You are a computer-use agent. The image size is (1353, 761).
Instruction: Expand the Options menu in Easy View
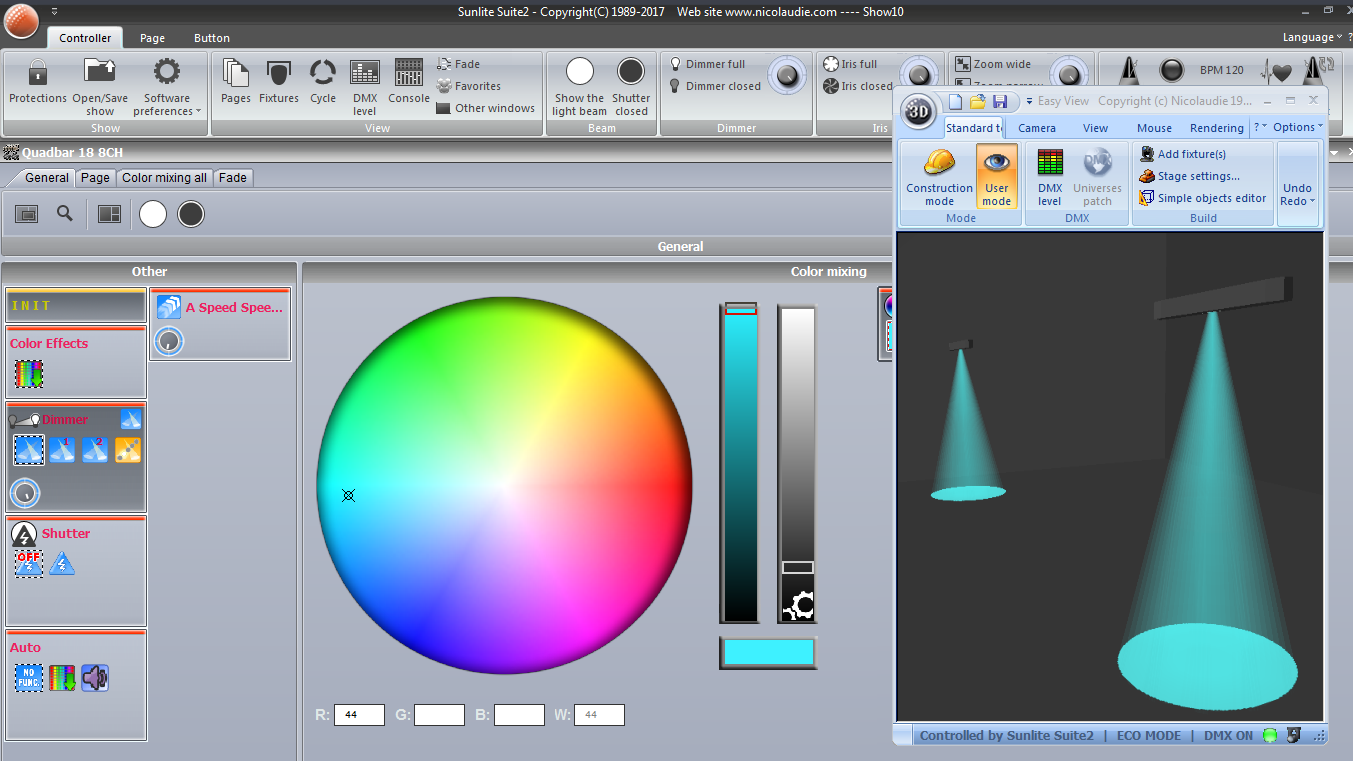coord(1297,127)
